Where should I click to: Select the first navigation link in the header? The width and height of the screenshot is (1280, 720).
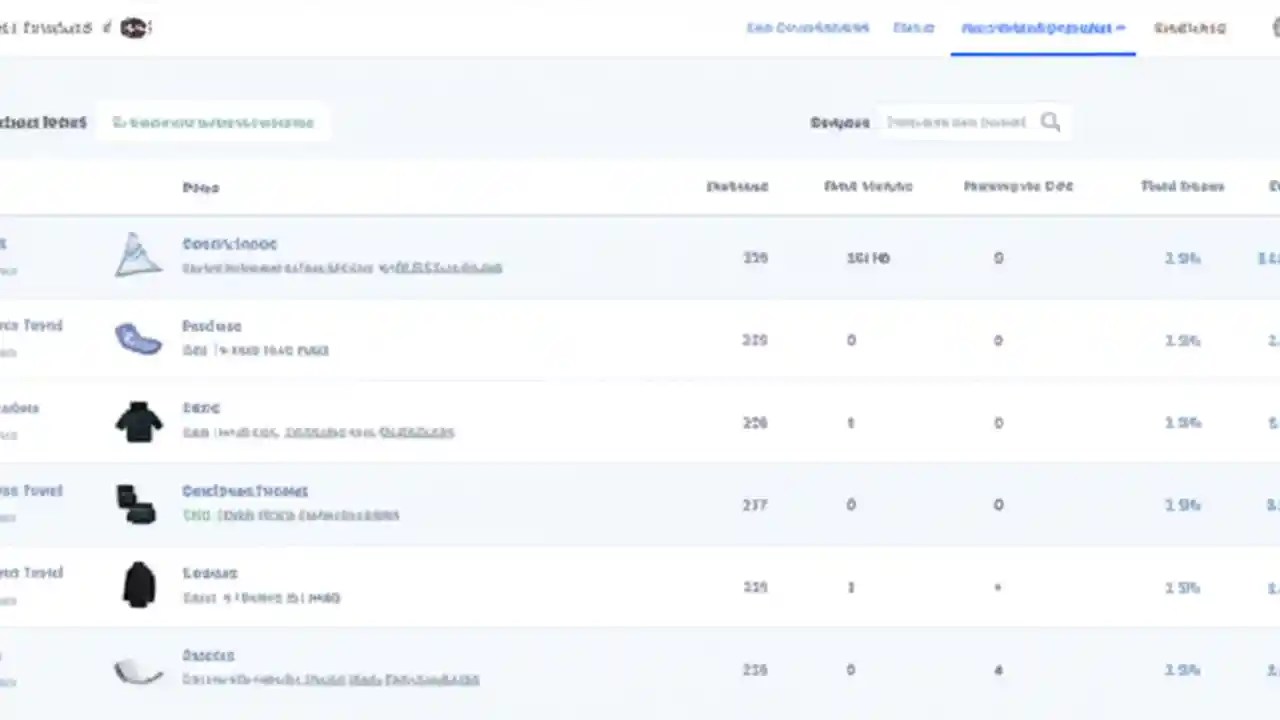(x=807, y=28)
